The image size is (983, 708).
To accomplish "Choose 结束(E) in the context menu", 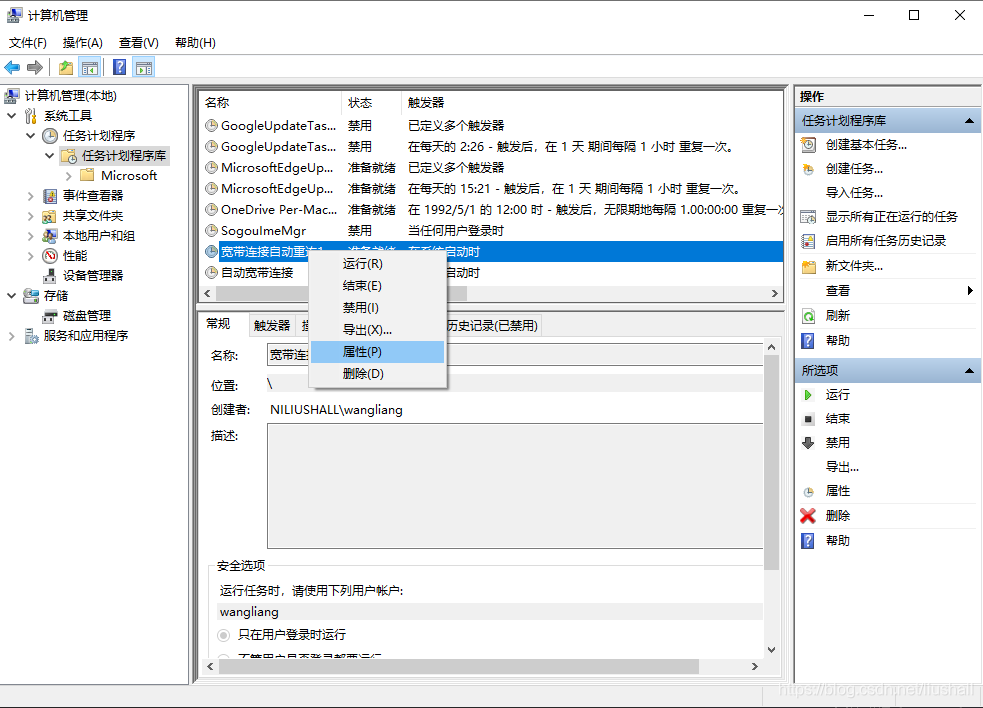I will [x=377, y=286].
